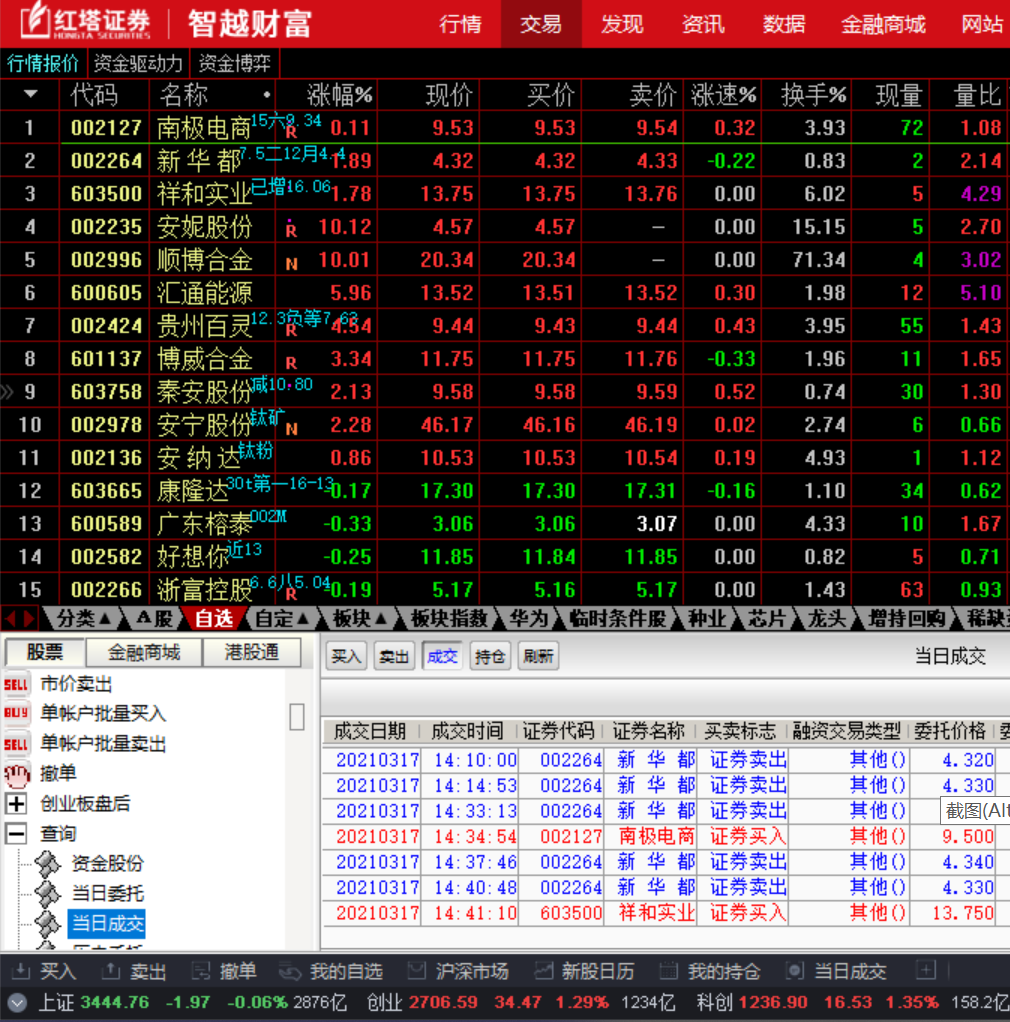Image resolution: width=1010 pixels, height=1022 pixels.
Task: Click the round arrow icon left of 上证
Action: (18, 1002)
